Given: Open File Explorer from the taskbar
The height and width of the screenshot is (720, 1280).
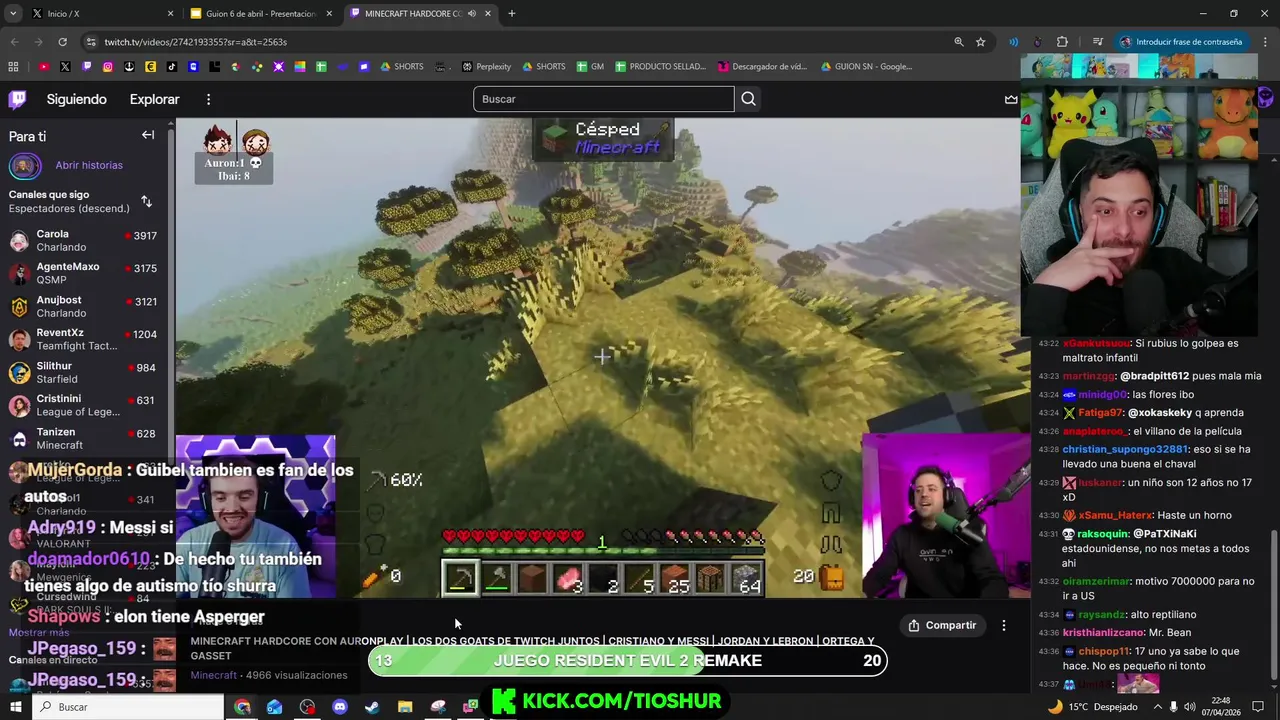Looking at the screenshot, I should [405, 707].
